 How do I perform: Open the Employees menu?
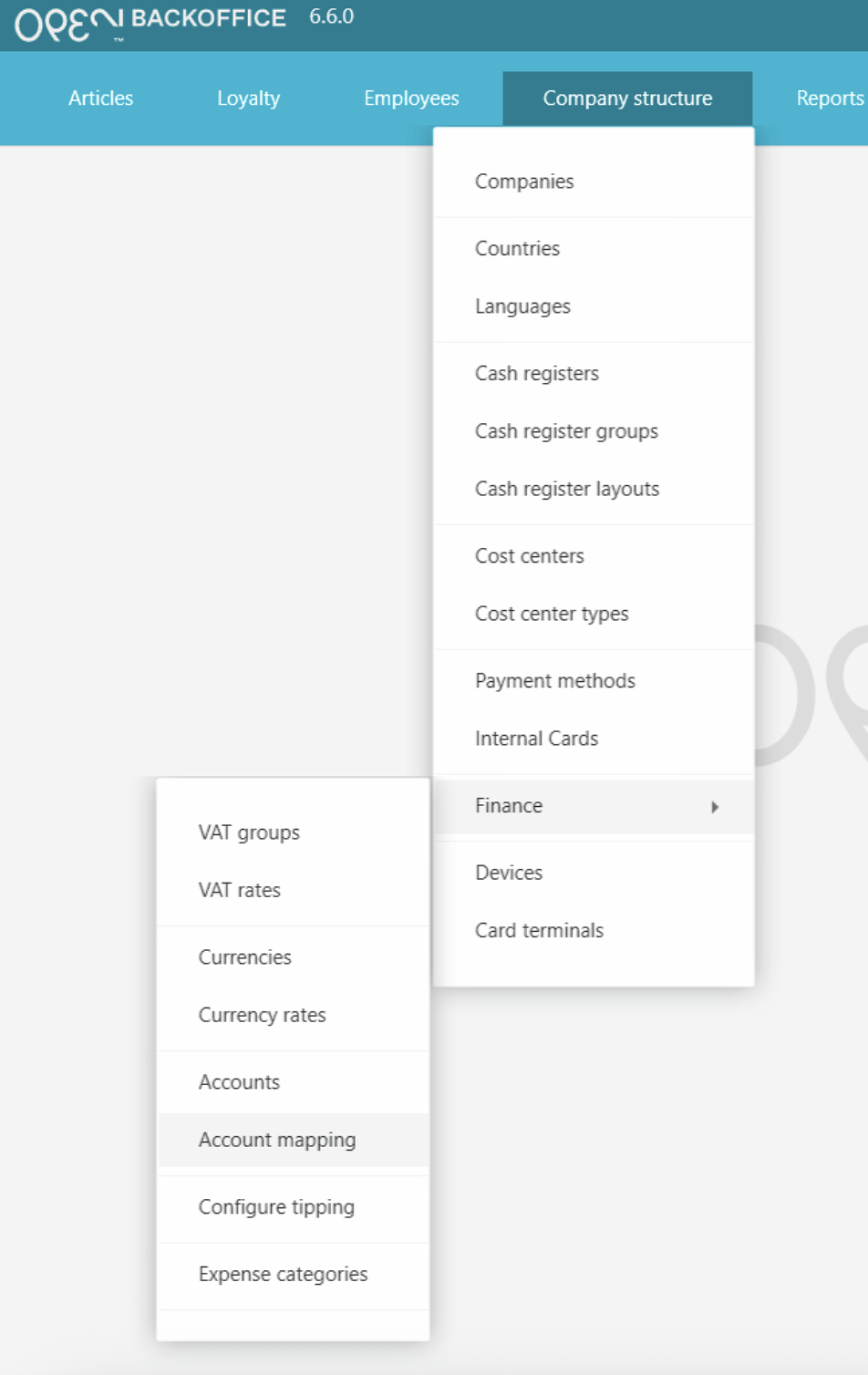[411, 98]
